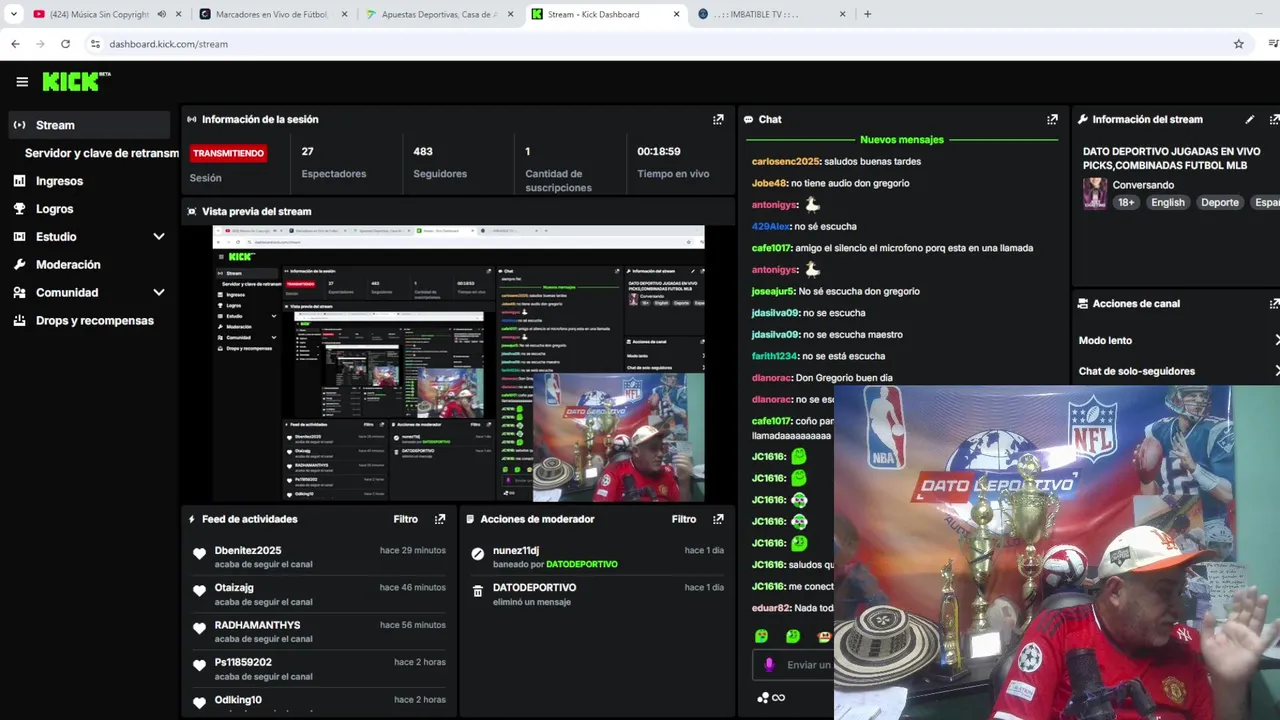
Task: Open Ingresos in the sidebar
Action: pyautogui.click(x=59, y=181)
